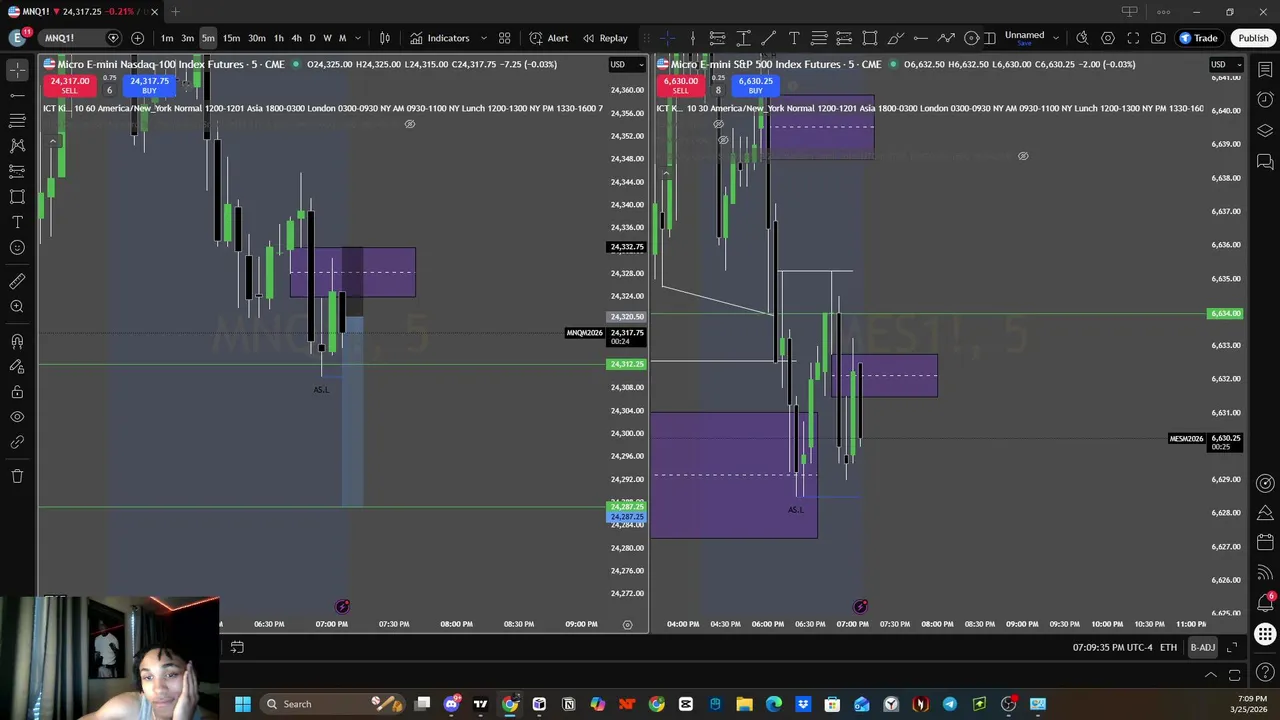Screen dimensions: 1280x720
Task: Toggle hide all drawings eye icon
Action: click(x=17, y=417)
